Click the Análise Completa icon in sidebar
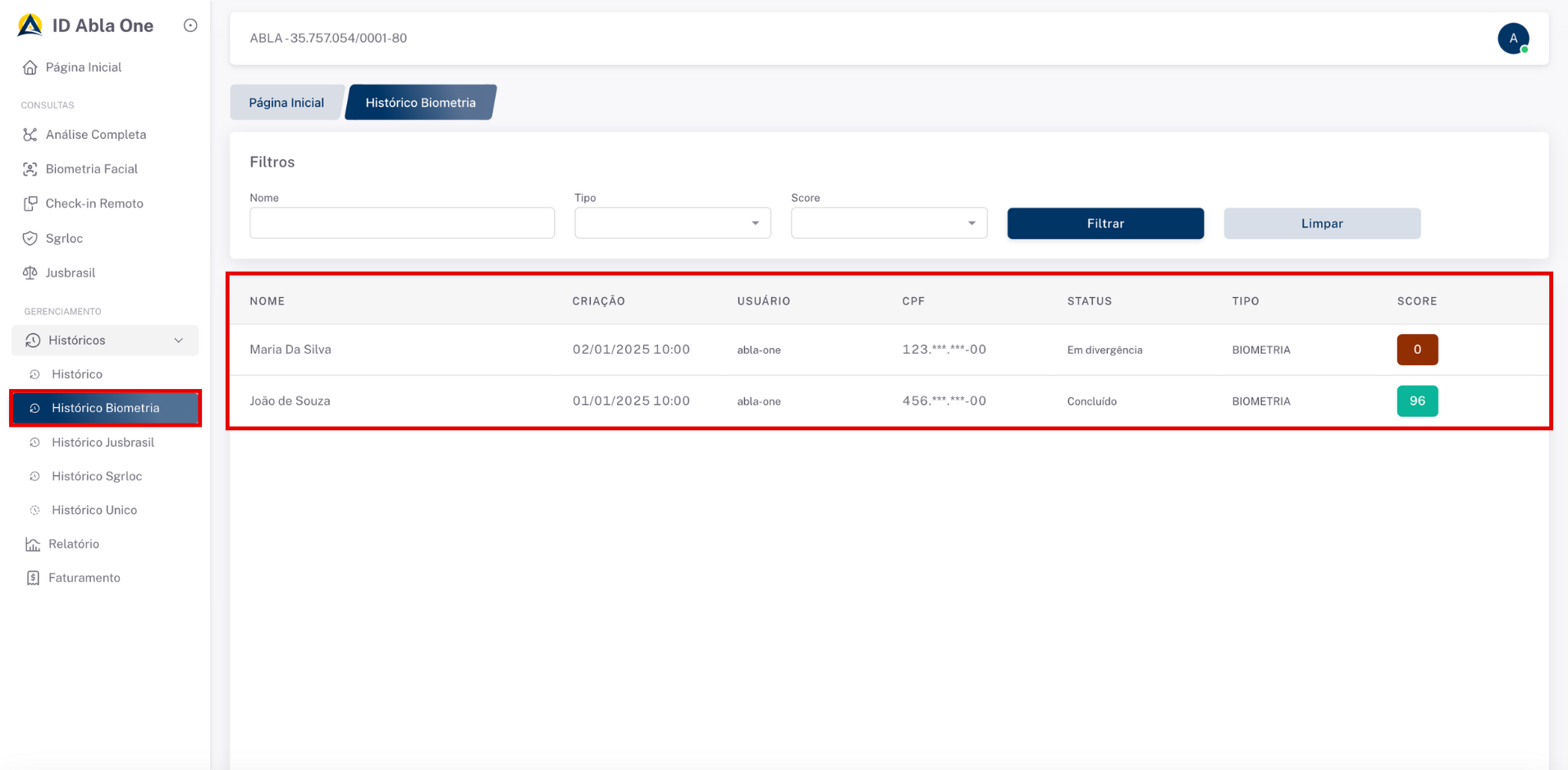The width and height of the screenshot is (1568, 770). tap(30, 135)
